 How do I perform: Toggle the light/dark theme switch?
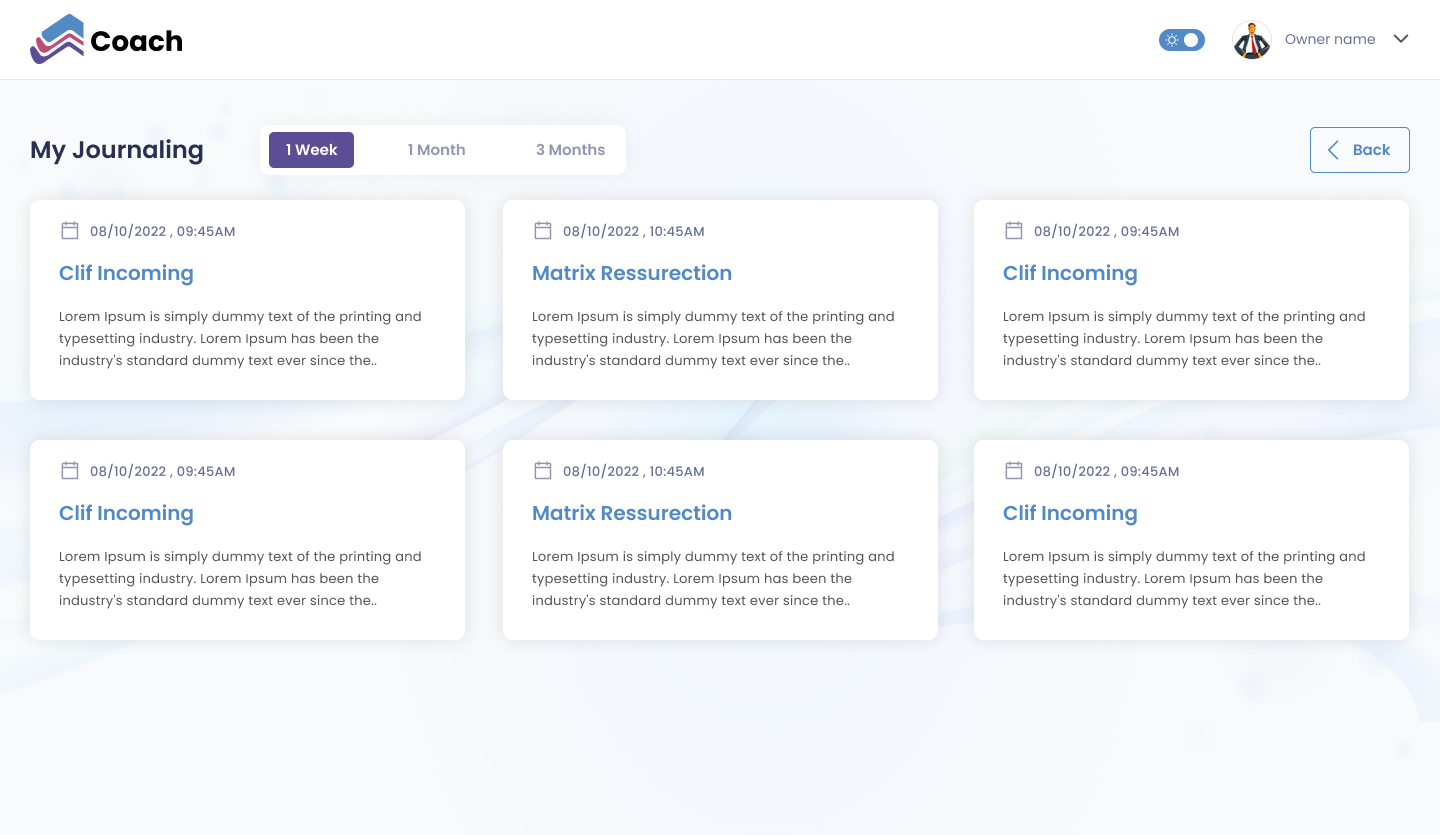(1181, 40)
